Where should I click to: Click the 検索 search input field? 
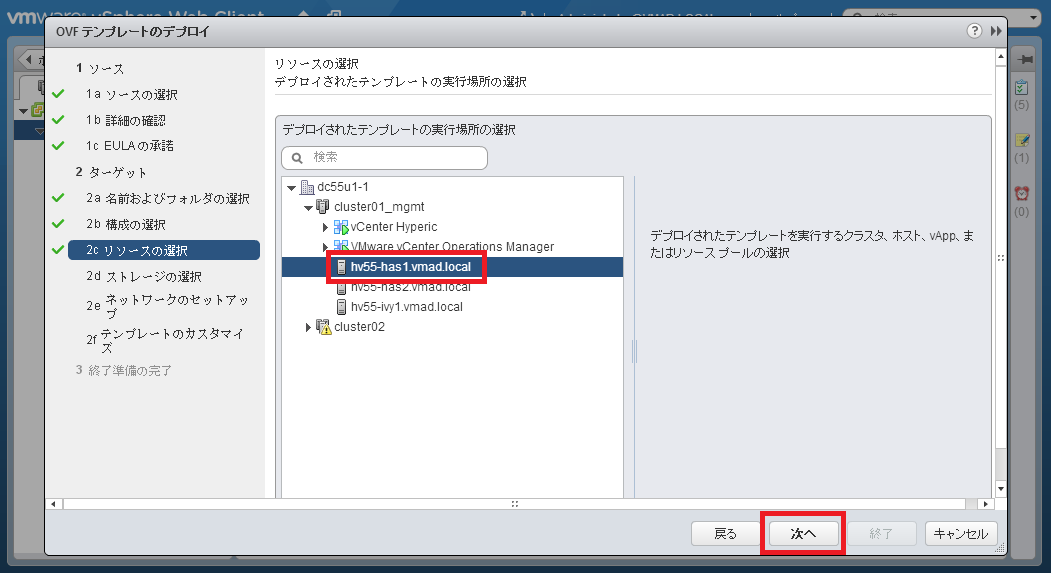(384, 157)
